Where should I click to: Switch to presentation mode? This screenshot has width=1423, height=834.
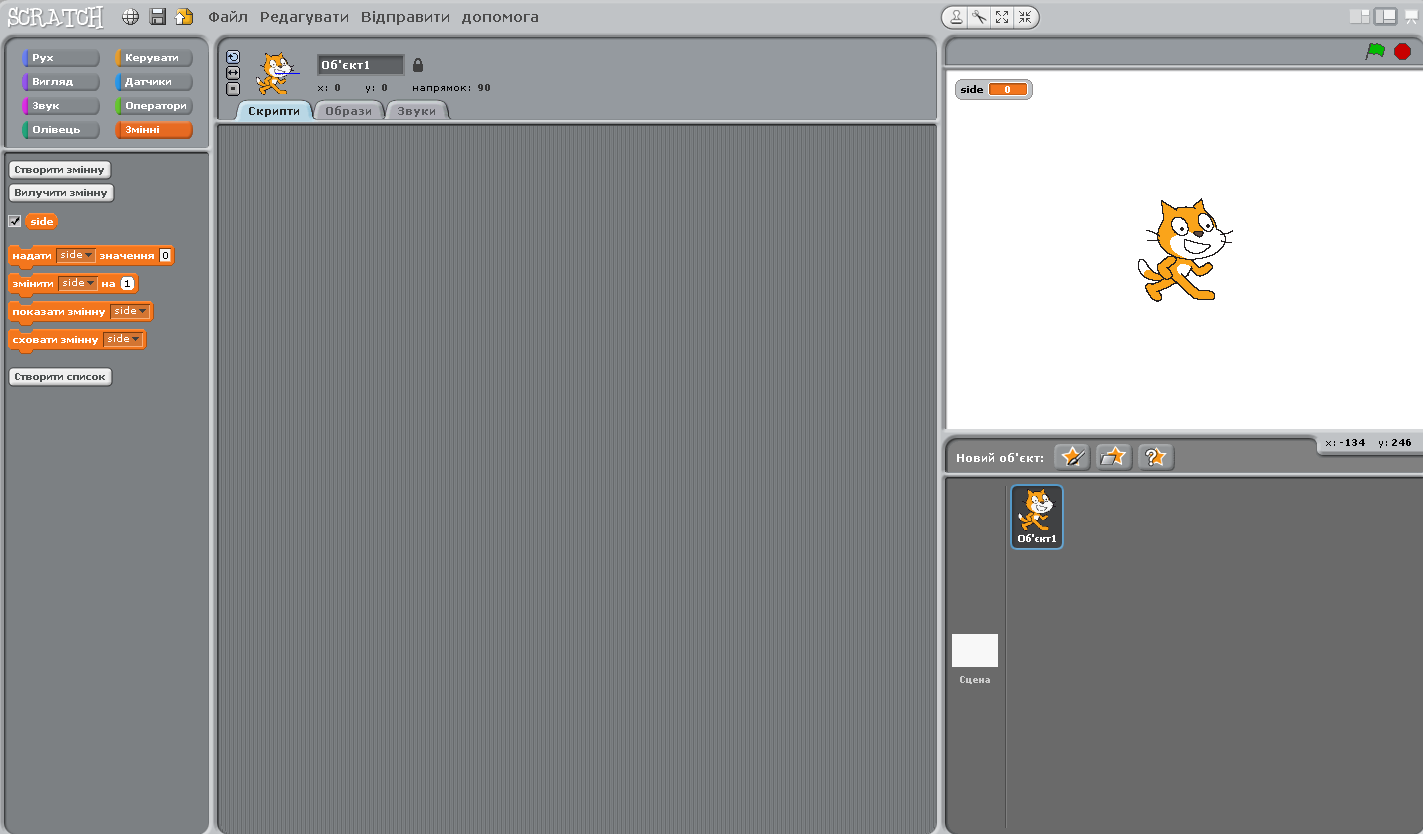[1411, 16]
